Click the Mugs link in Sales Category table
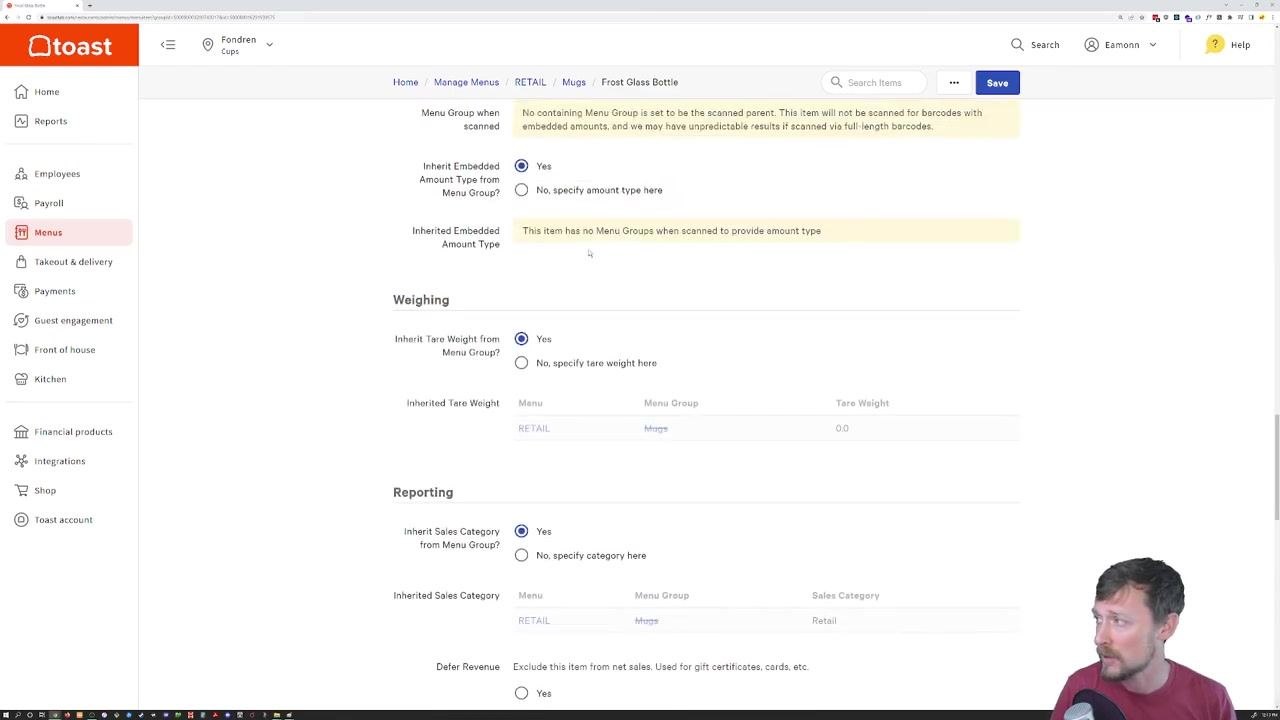This screenshot has width=1280, height=720. (646, 621)
